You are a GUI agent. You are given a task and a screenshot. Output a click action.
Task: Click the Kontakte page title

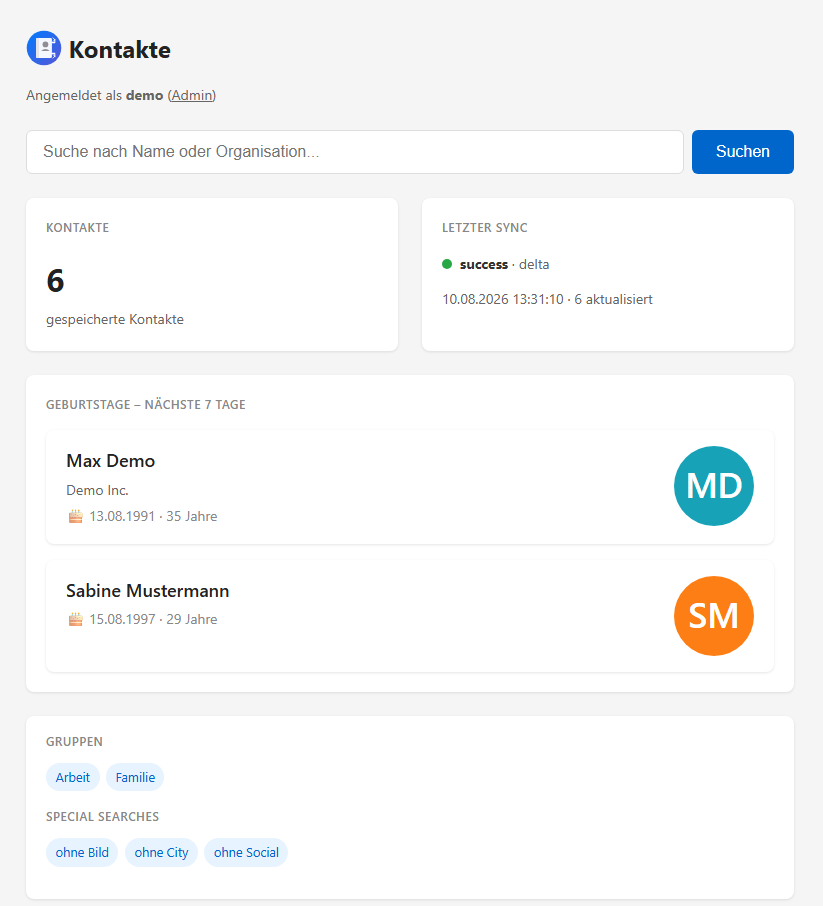pyautogui.click(x=120, y=50)
